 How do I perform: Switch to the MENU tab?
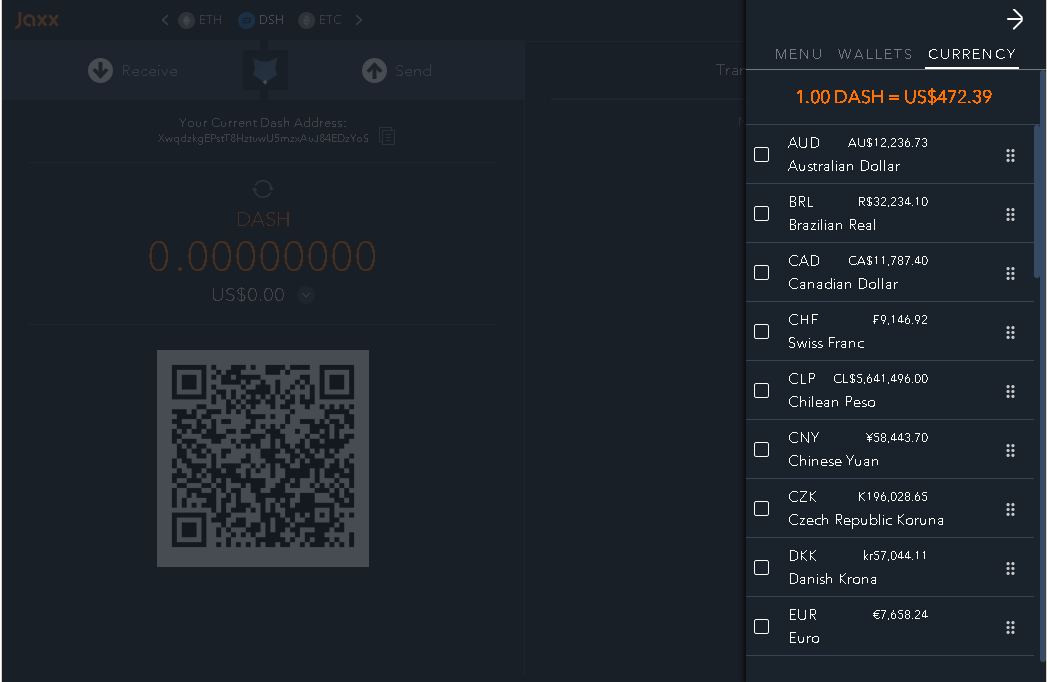click(x=799, y=54)
